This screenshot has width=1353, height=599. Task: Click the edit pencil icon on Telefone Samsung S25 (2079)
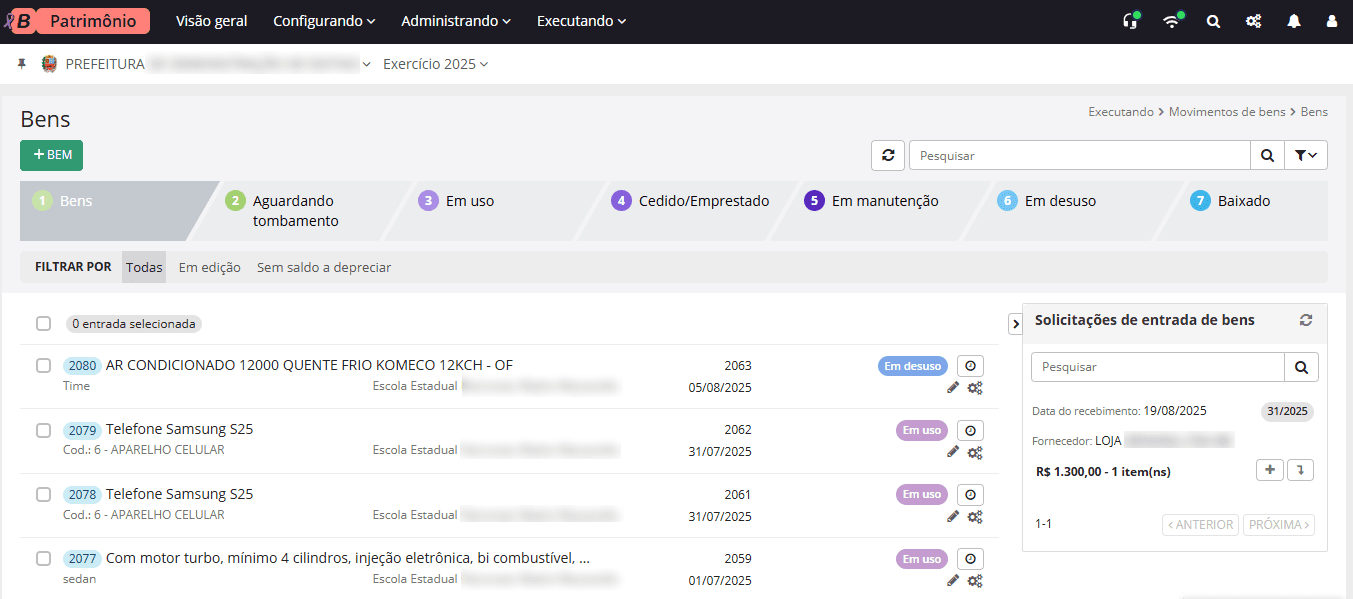point(952,452)
